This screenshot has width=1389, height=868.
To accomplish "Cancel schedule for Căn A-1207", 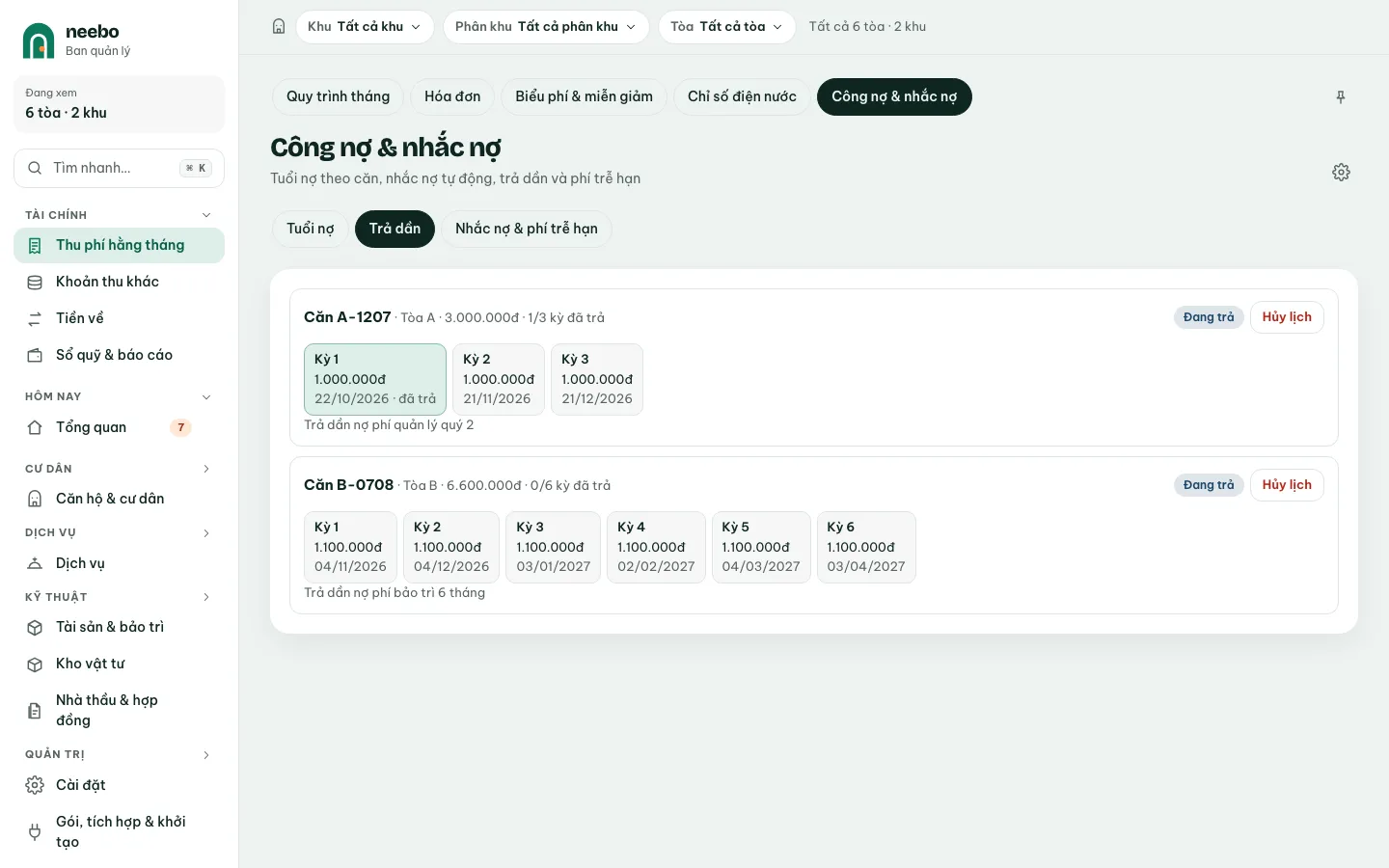I will click(x=1287, y=317).
